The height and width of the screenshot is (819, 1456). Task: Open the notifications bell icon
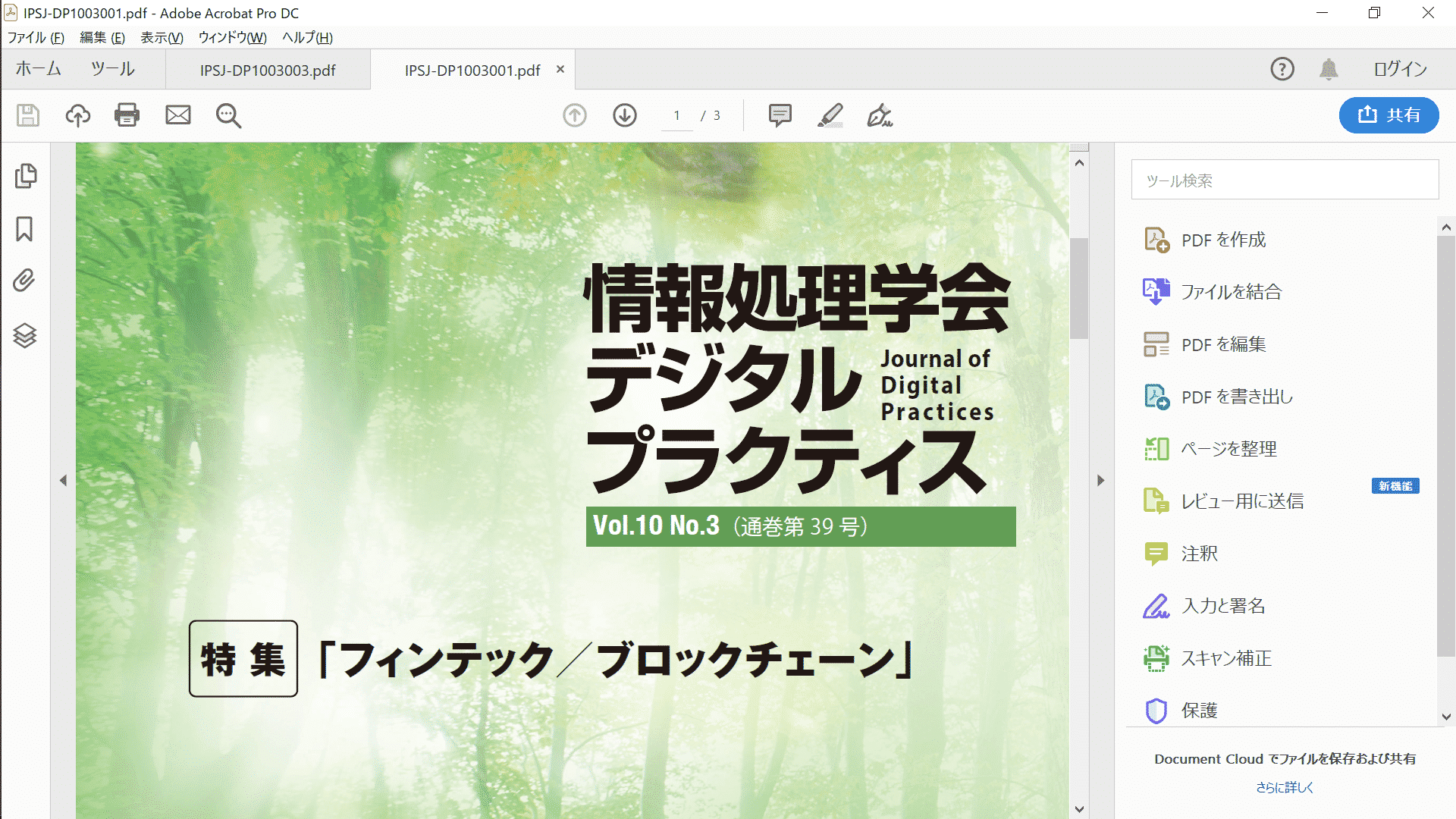(x=1329, y=69)
